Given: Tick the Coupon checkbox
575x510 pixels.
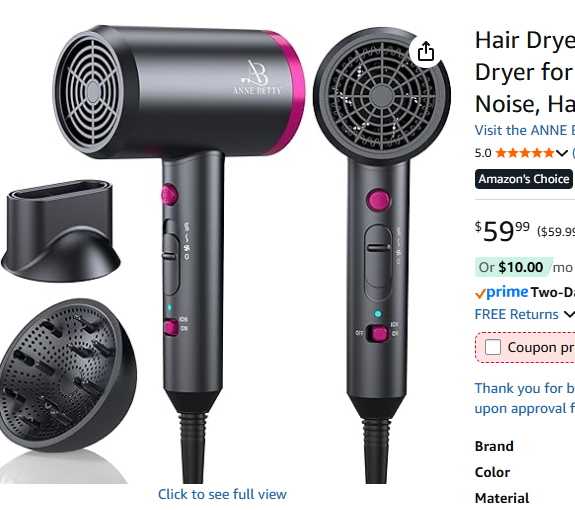Looking at the screenshot, I should [x=492, y=347].
